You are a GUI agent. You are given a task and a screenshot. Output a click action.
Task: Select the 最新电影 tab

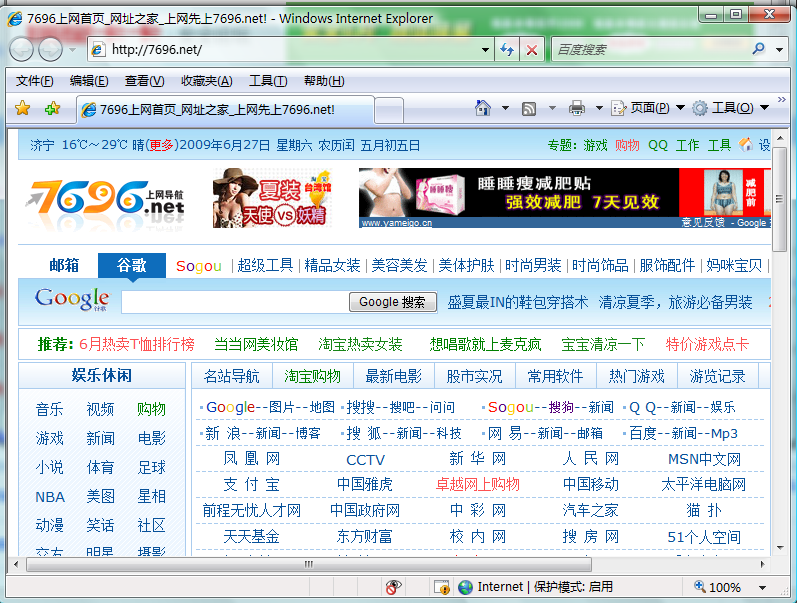point(393,376)
